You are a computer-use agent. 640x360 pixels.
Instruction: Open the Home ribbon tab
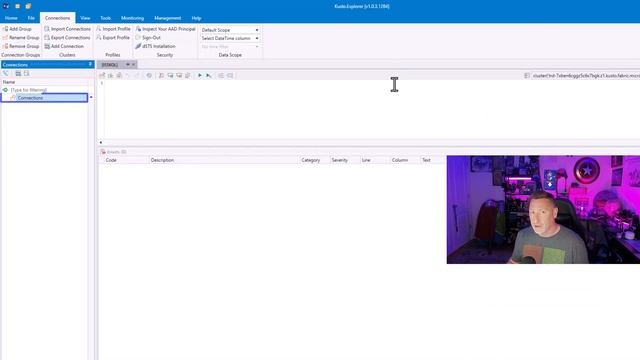(11, 18)
